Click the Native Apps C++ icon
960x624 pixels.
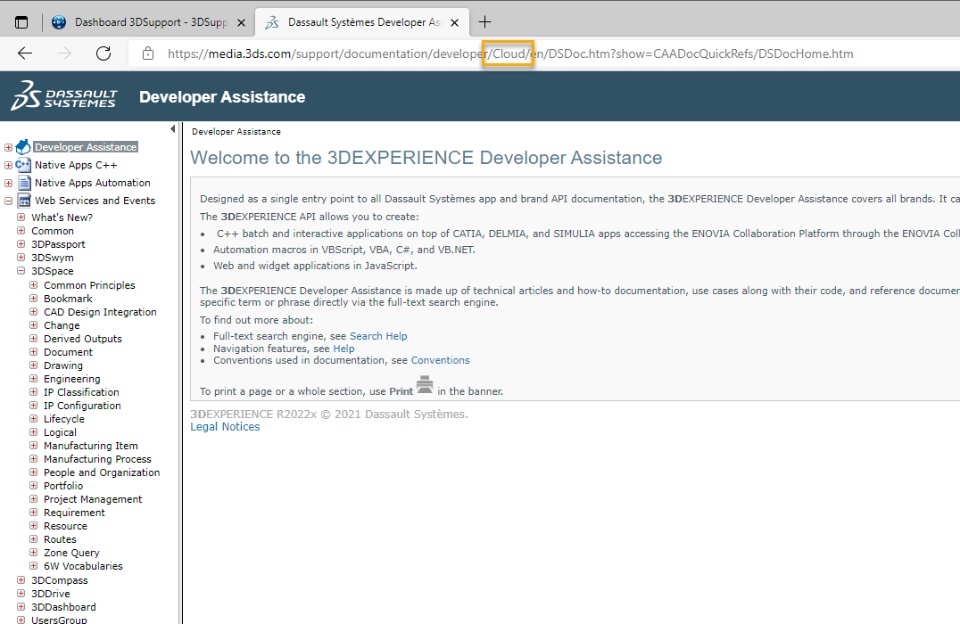[x=23, y=165]
